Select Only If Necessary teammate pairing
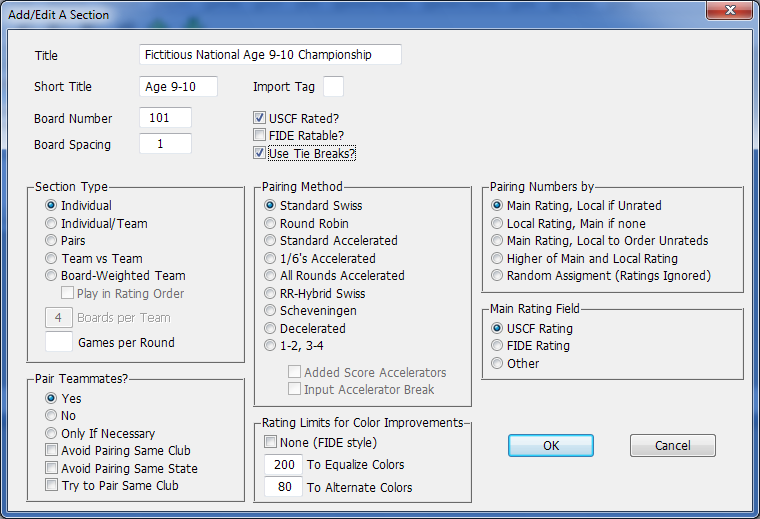This screenshot has width=760, height=519. (52, 434)
